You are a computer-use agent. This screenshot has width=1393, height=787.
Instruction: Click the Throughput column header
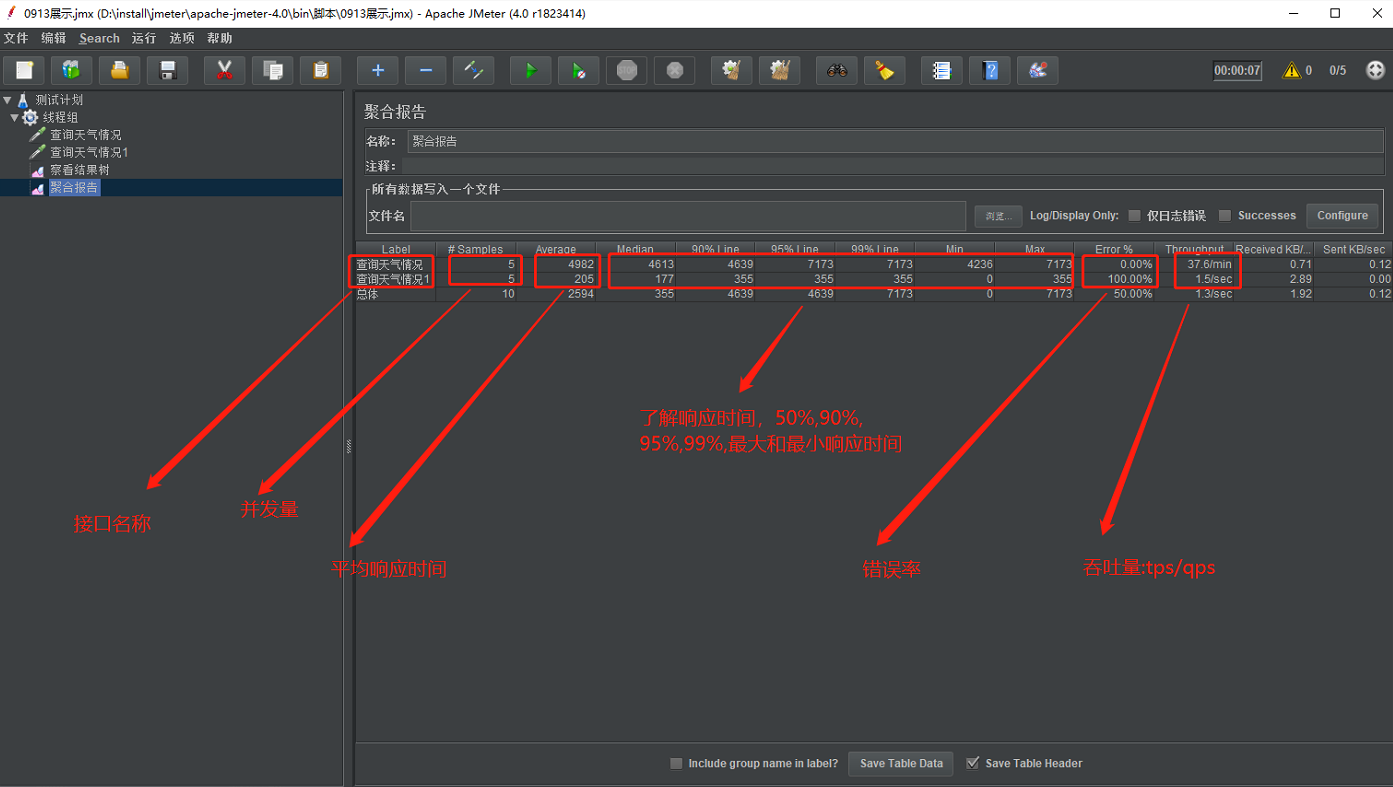tap(1194, 249)
